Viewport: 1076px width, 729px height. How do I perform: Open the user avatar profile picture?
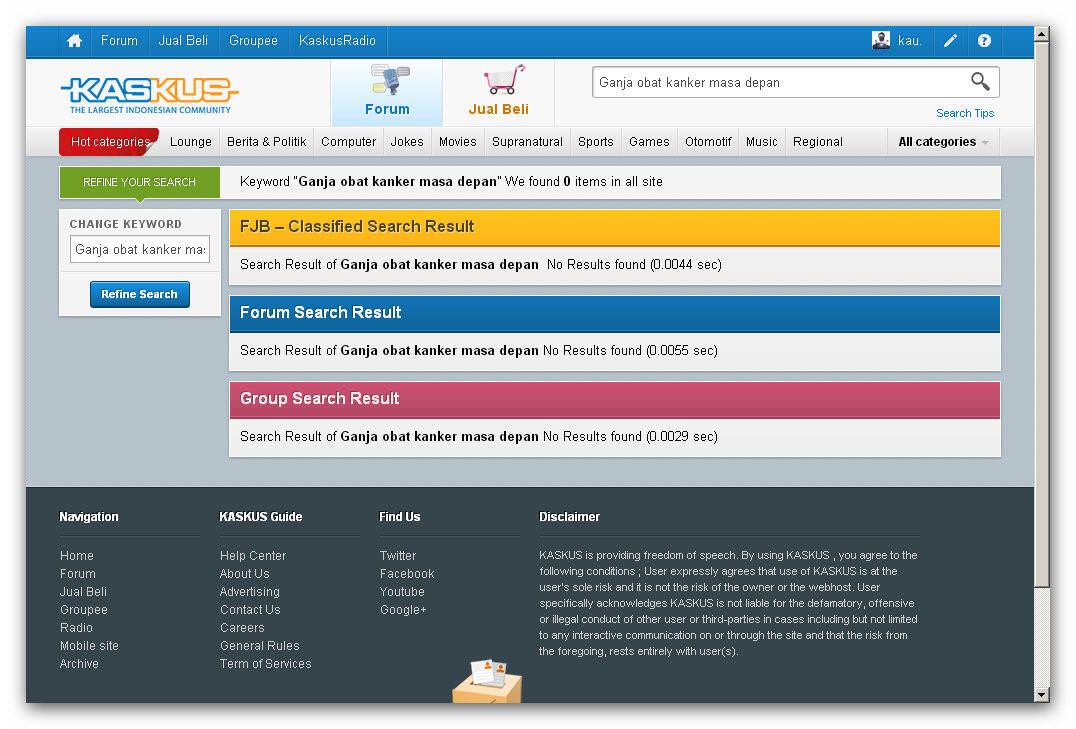pos(880,40)
